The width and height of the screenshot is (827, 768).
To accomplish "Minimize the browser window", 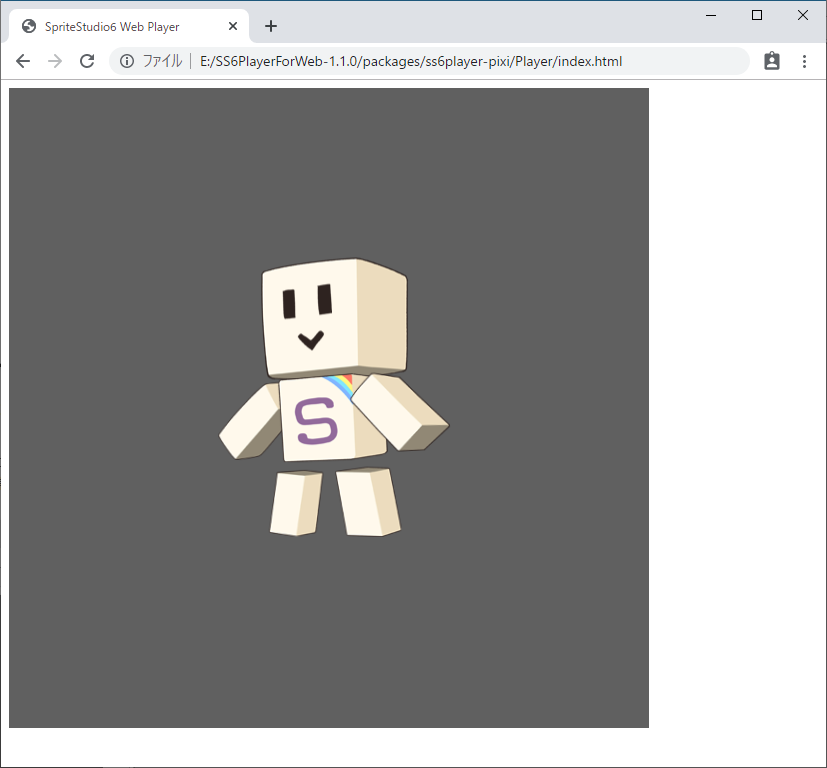I will pos(711,15).
